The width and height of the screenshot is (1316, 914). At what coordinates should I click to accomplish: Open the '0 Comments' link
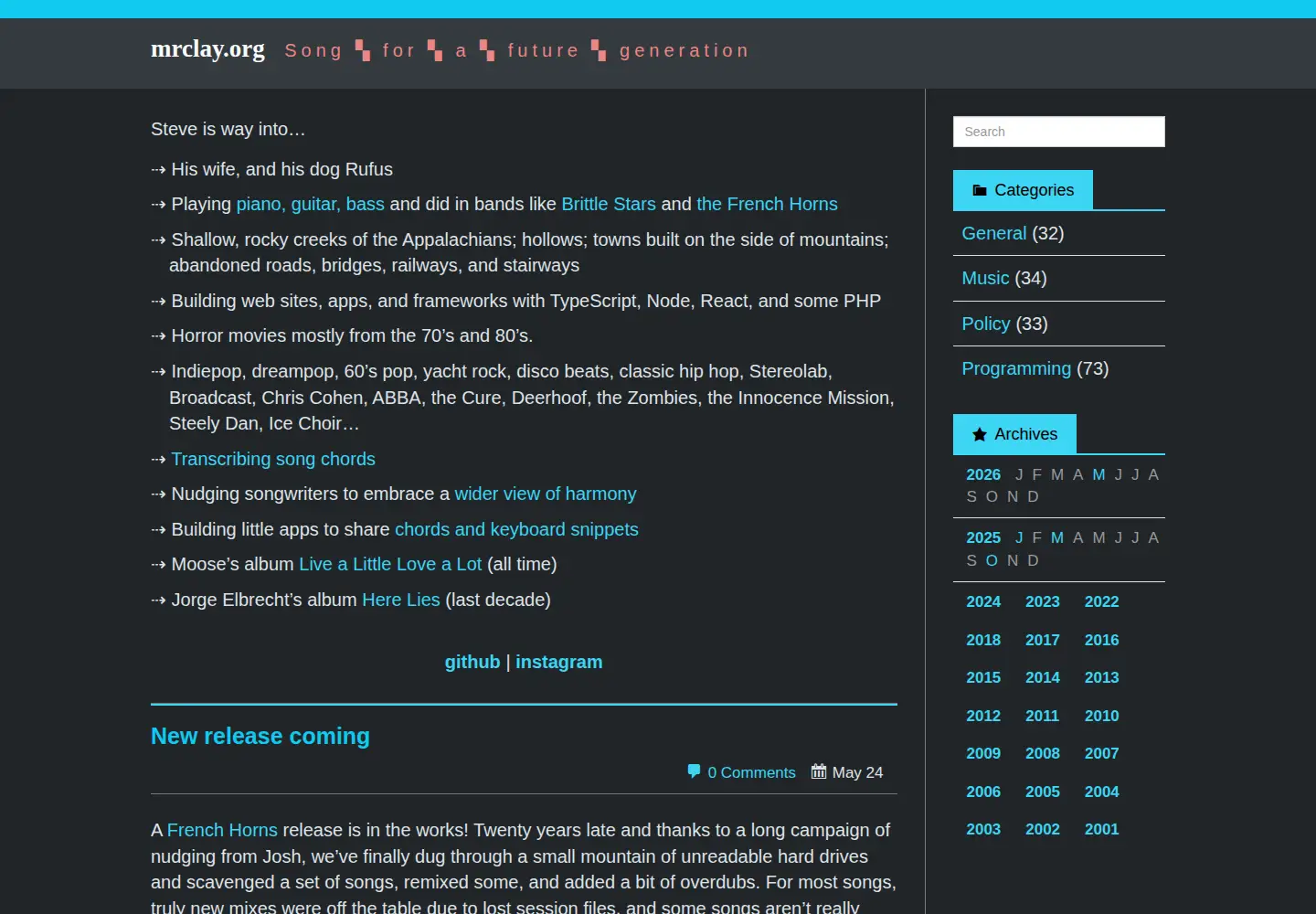point(751,772)
